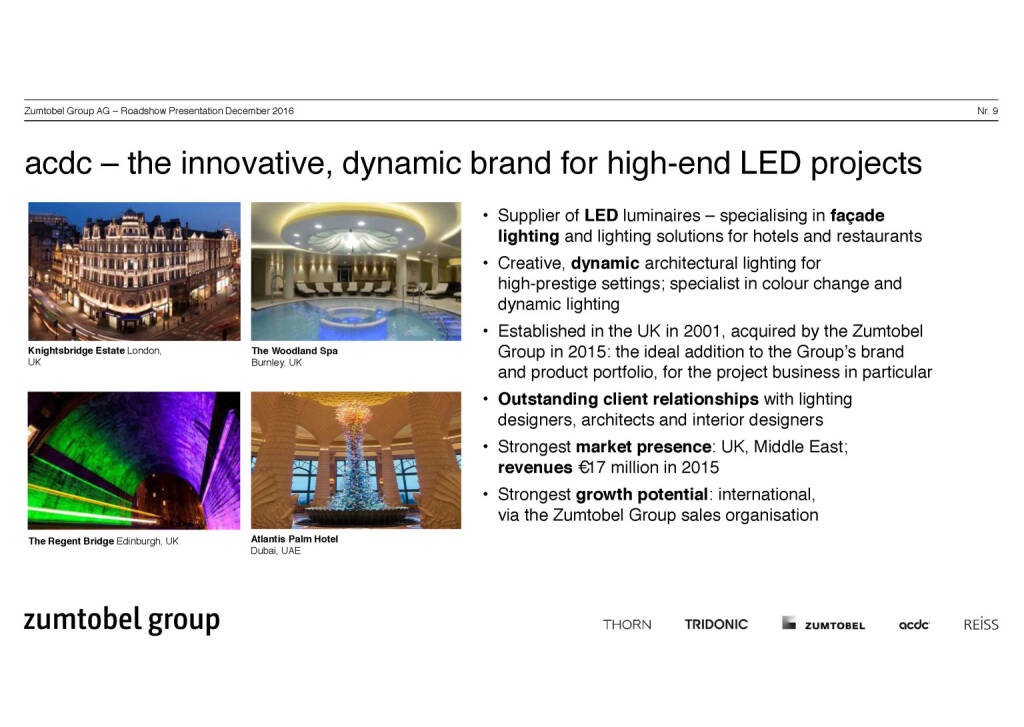Screen dimensions: 1024x727
Task: Click the Roadshow Presentation header text
Action: tap(159, 110)
